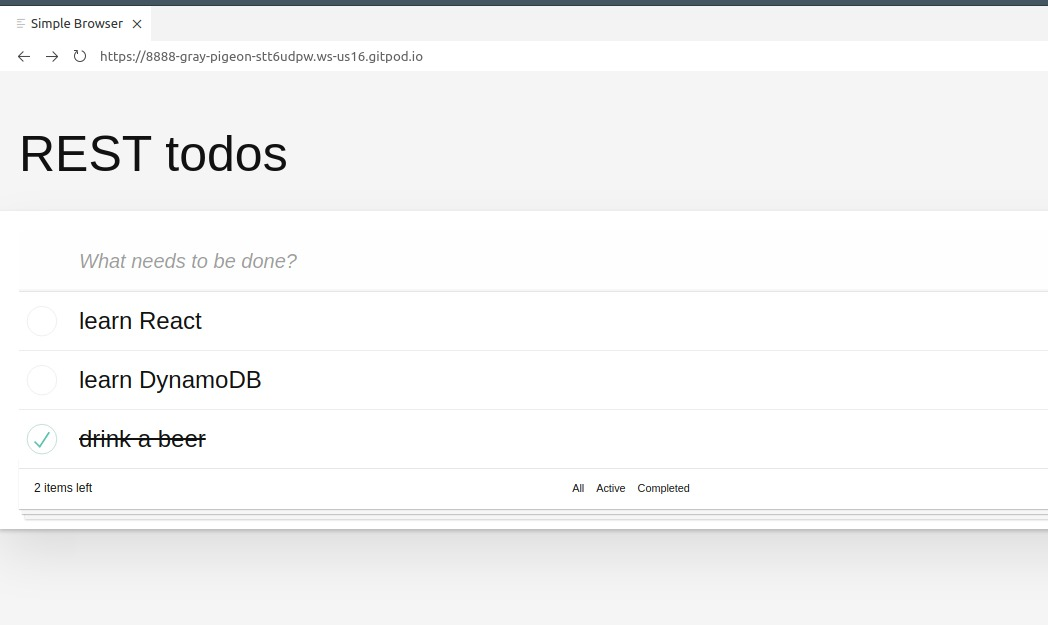Image resolution: width=1048 pixels, height=625 pixels.
Task: Reload the REST todos page
Action: click(79, 56)
